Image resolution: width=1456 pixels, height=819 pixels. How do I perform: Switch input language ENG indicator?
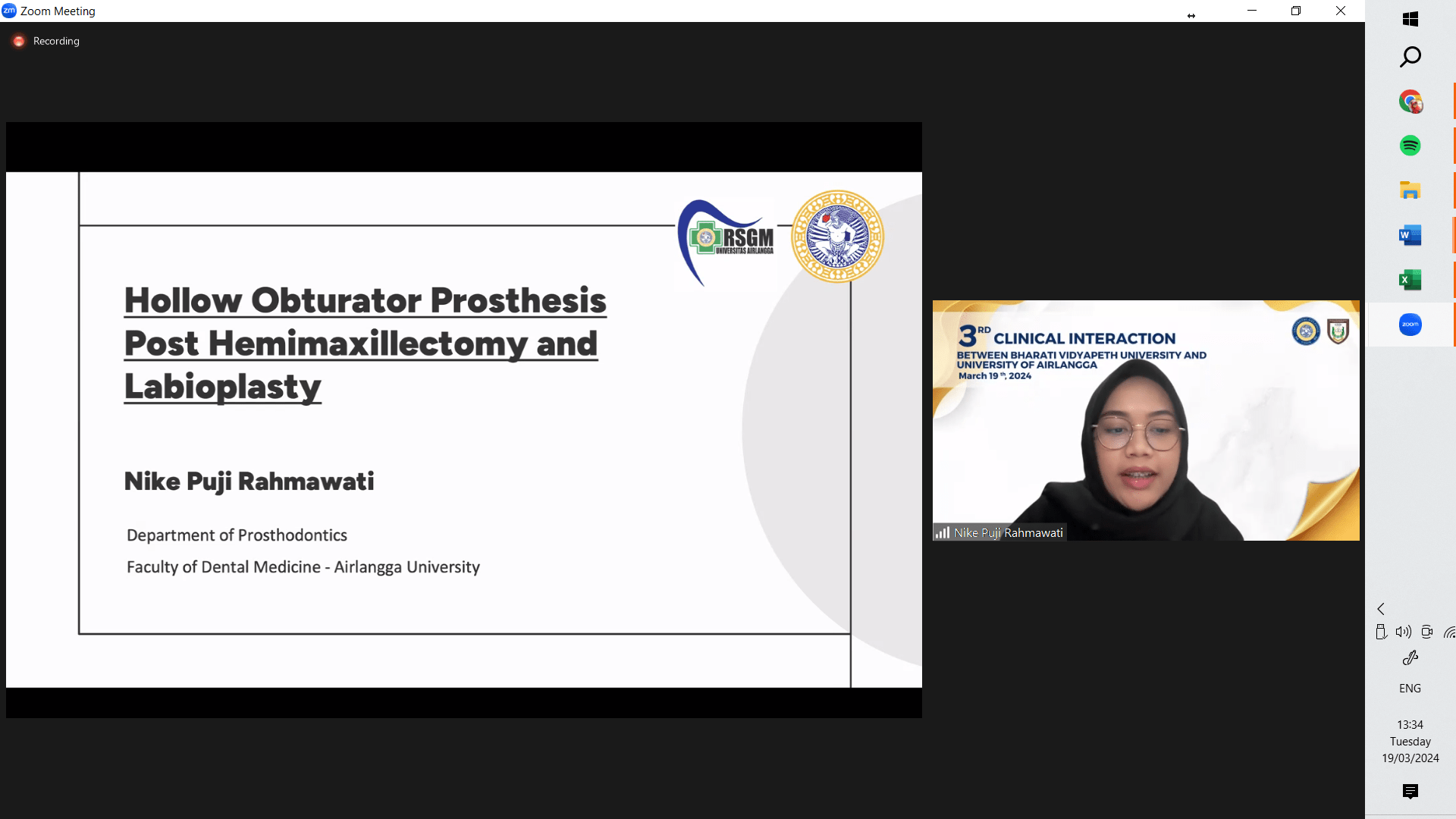1410,688
